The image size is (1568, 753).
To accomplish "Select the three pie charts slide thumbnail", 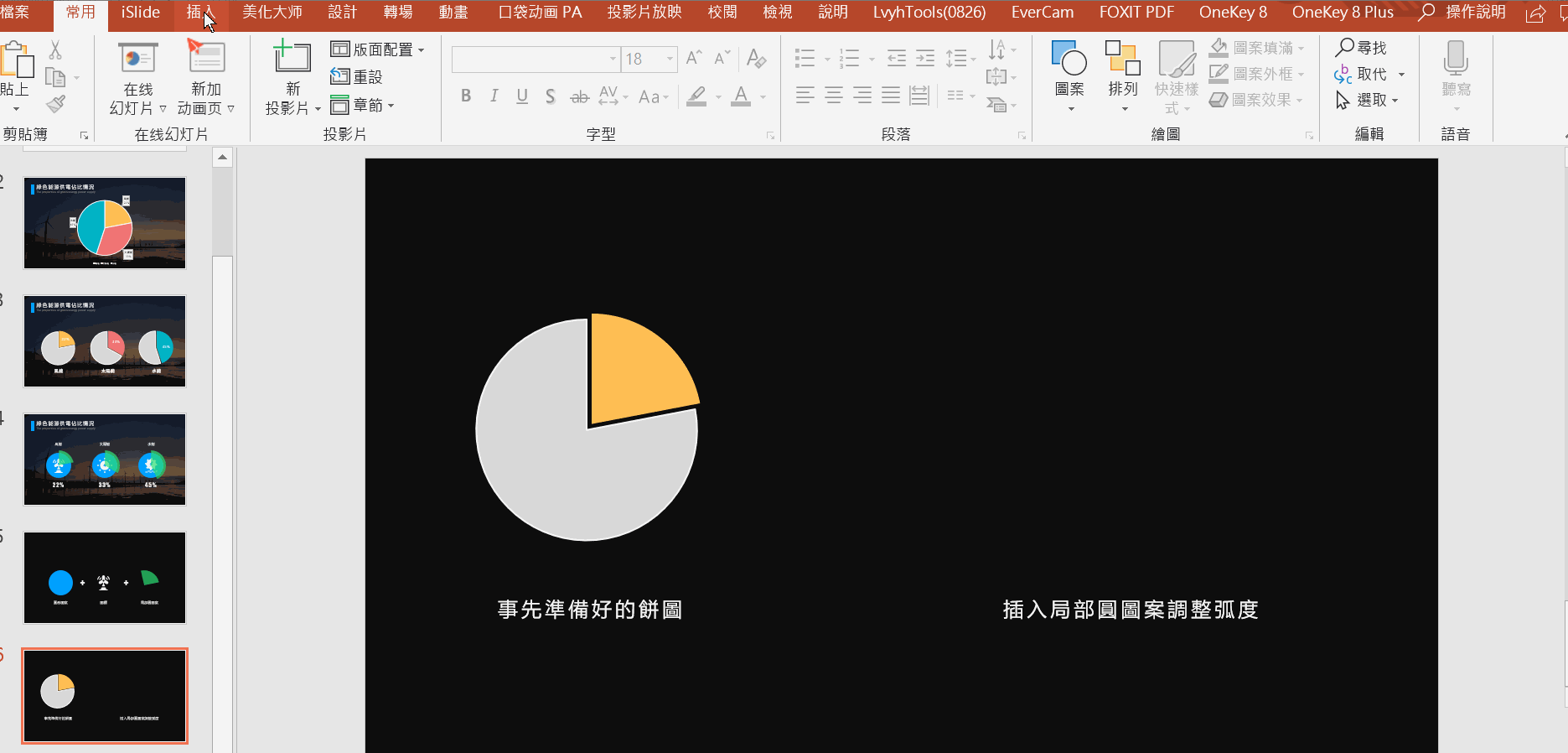I will tap(105, 341).
